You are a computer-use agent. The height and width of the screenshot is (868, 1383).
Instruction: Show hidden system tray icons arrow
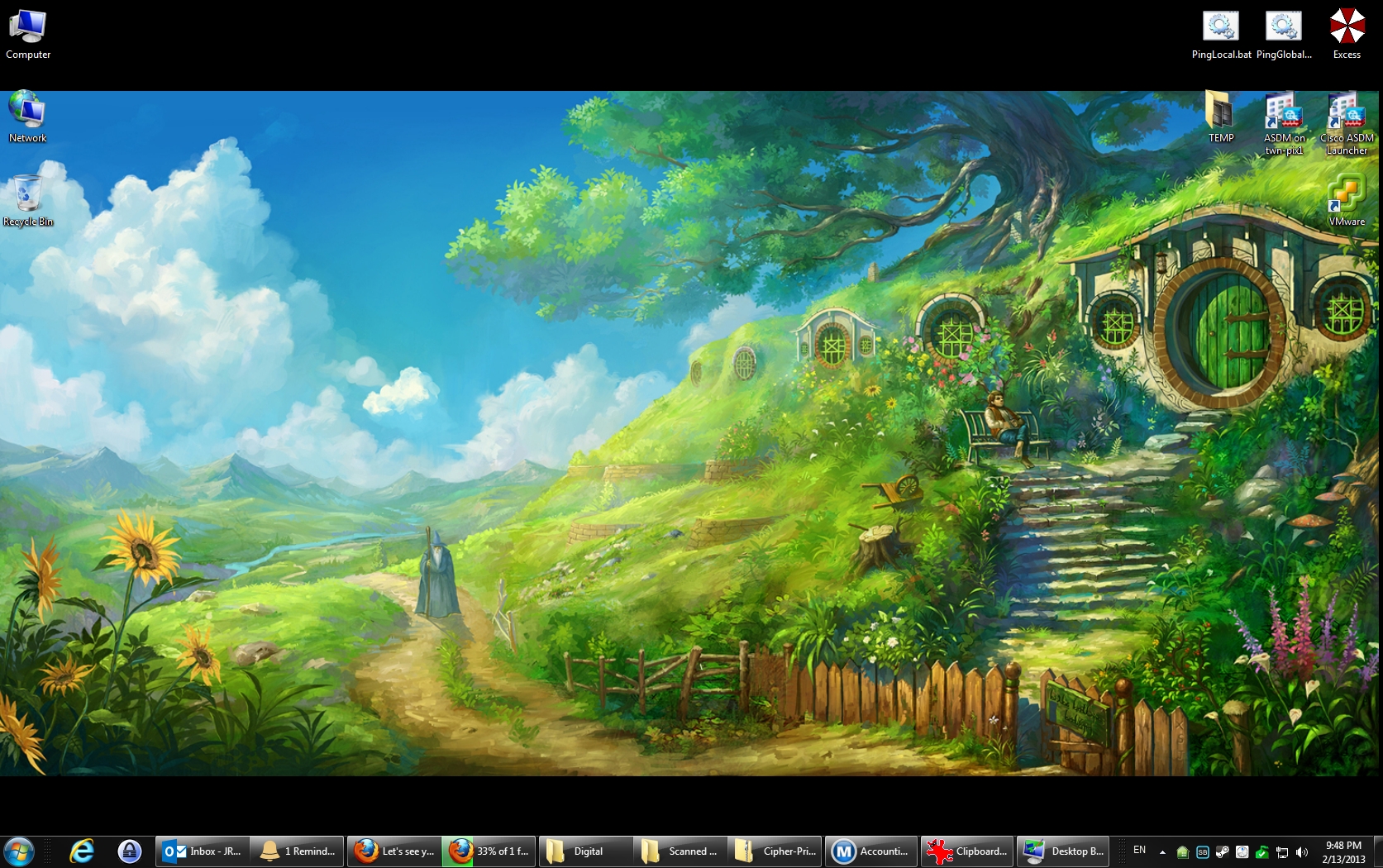pos(1162,852)
